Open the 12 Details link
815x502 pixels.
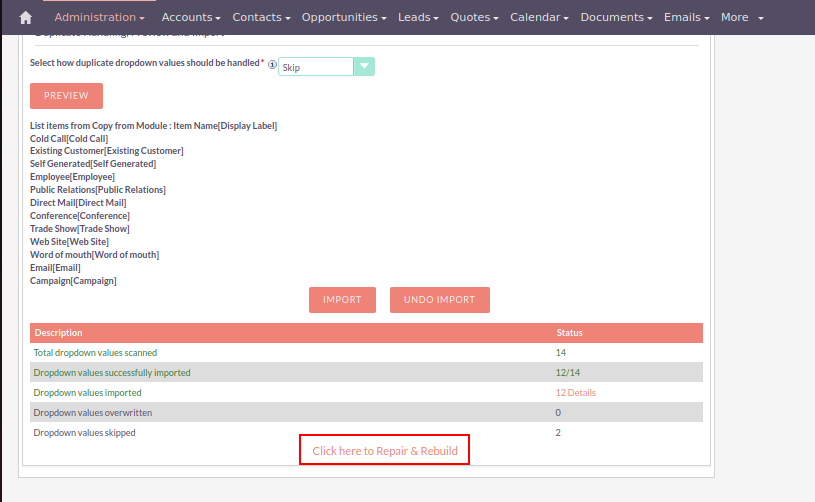[575, 393]
